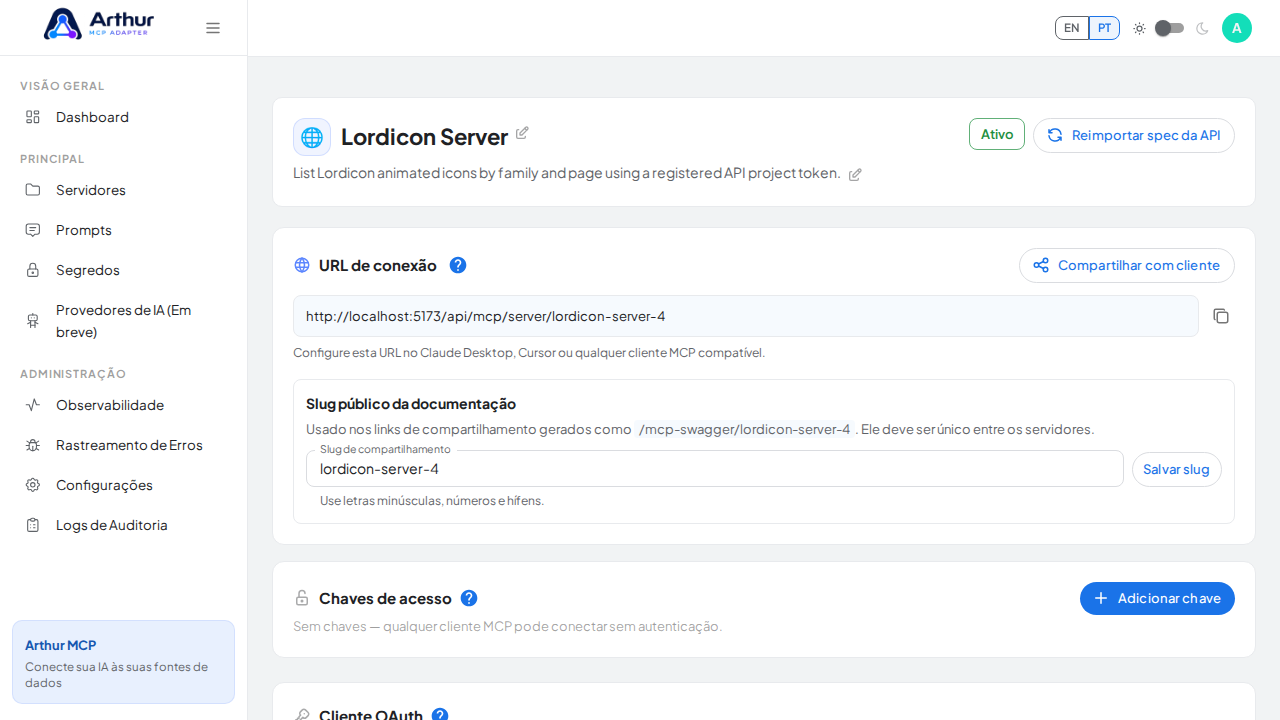Click the connection URL text box

tap(746, 316)
